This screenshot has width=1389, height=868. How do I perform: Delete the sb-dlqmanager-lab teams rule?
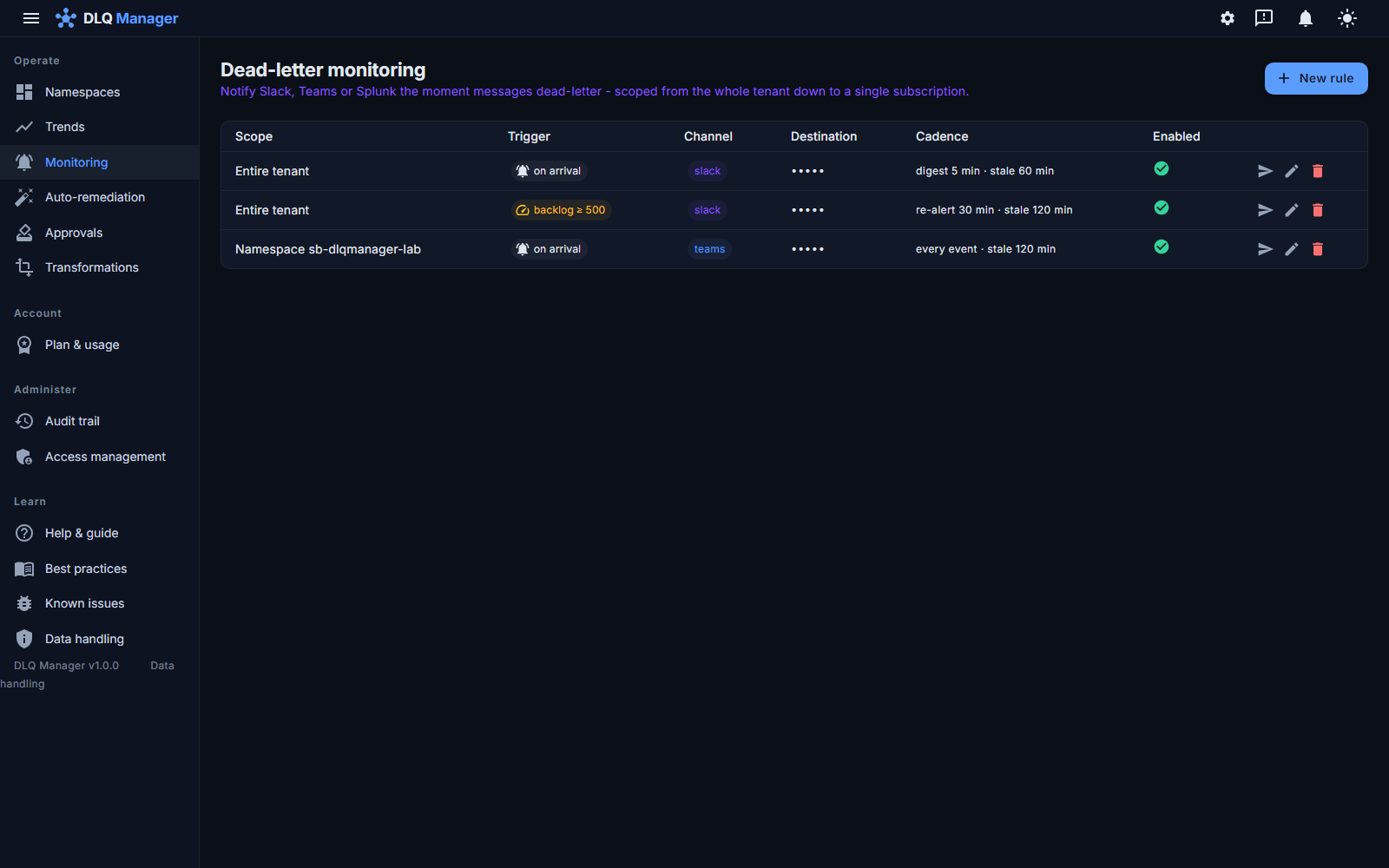point(1318,249)
